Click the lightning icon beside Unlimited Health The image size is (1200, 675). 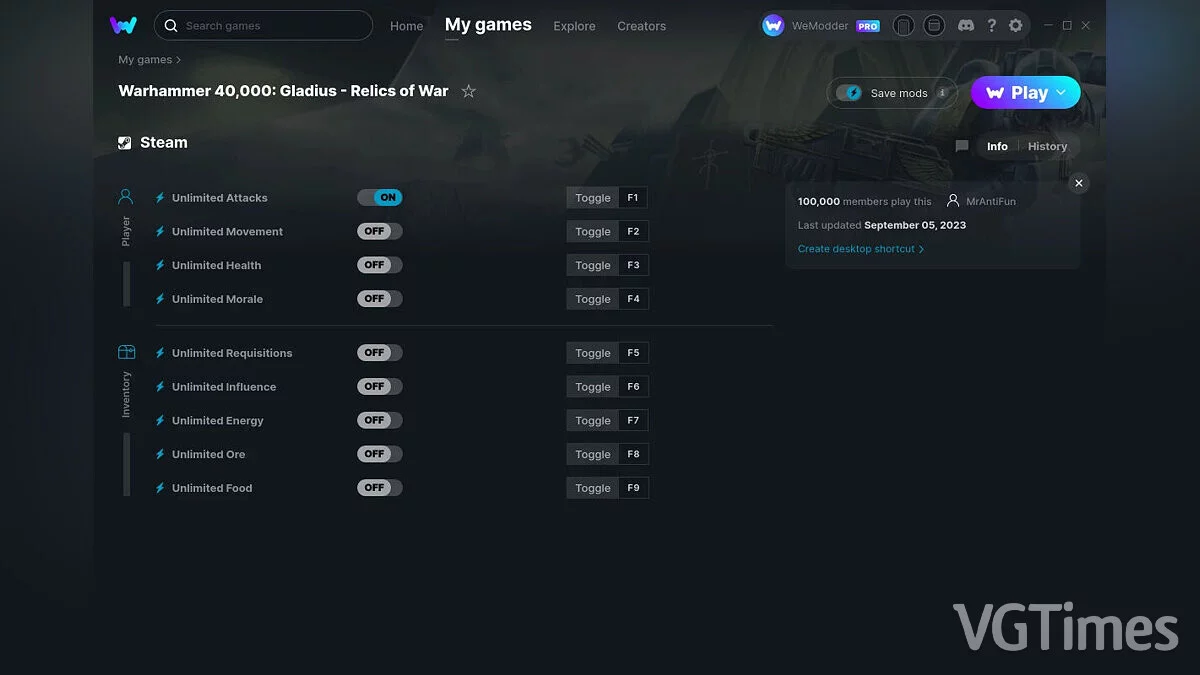pos(160,266)
